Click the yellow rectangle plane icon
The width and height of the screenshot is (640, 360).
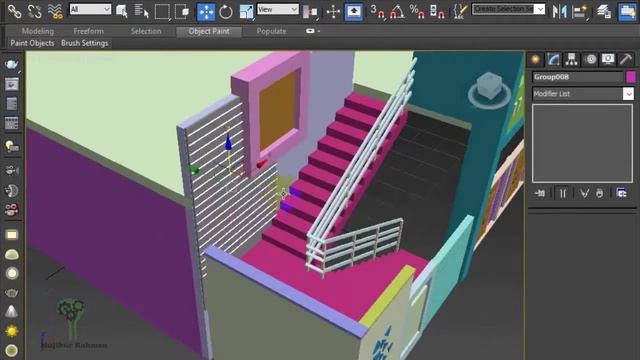coord(12,235)
